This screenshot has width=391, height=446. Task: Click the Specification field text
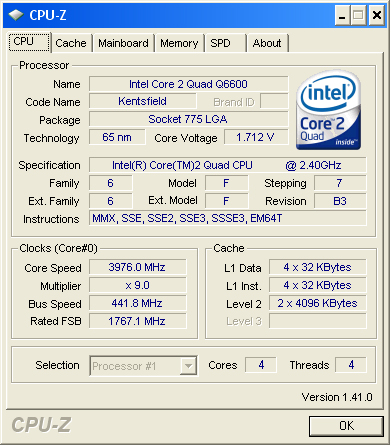227,165
